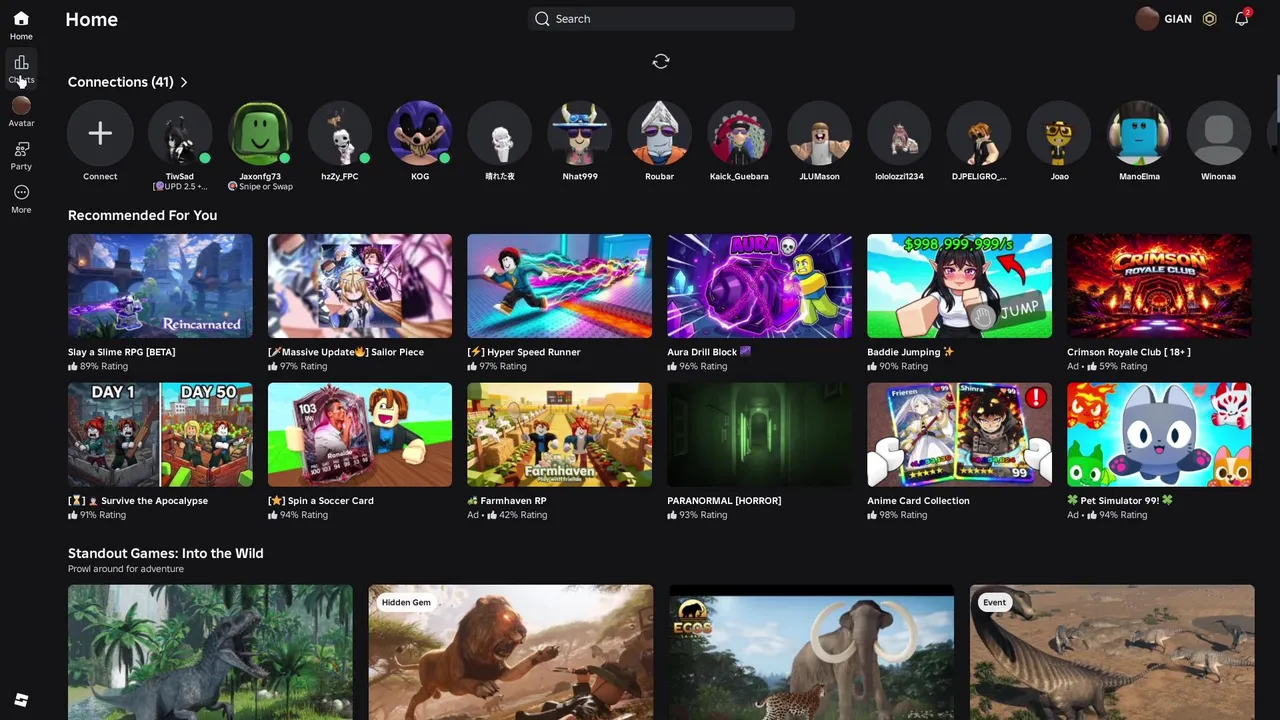1280x720 pixels.
Task: Click the Recommended For You heading
Action: coord(142,215)
